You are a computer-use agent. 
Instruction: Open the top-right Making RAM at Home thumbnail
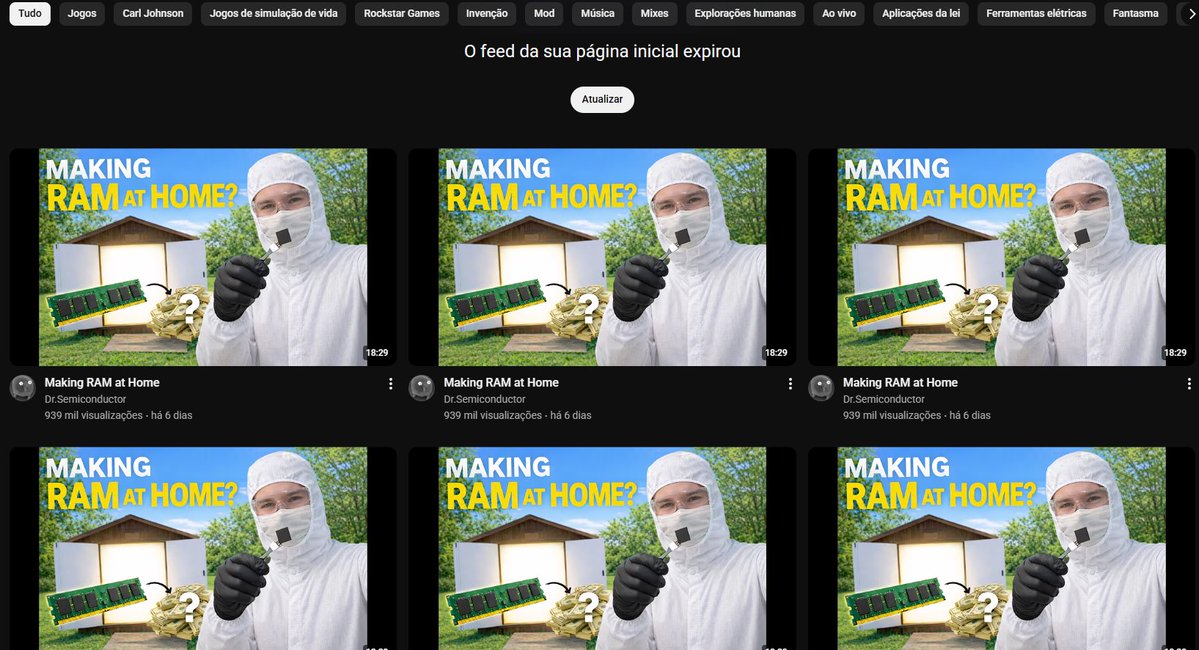click(1002, 257)
